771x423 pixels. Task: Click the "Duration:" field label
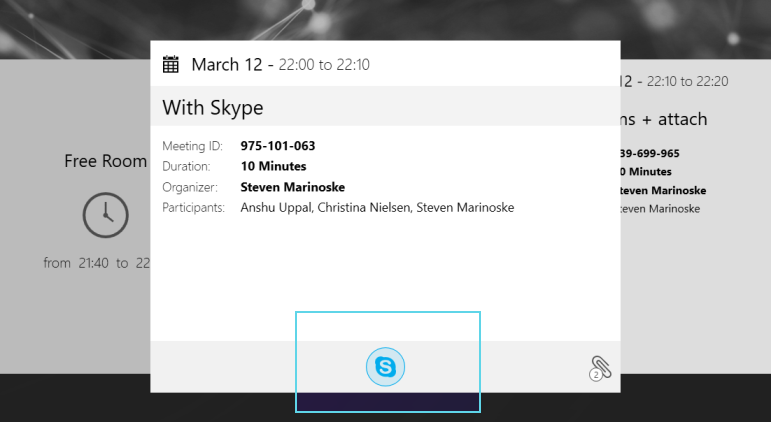[186, 166]
